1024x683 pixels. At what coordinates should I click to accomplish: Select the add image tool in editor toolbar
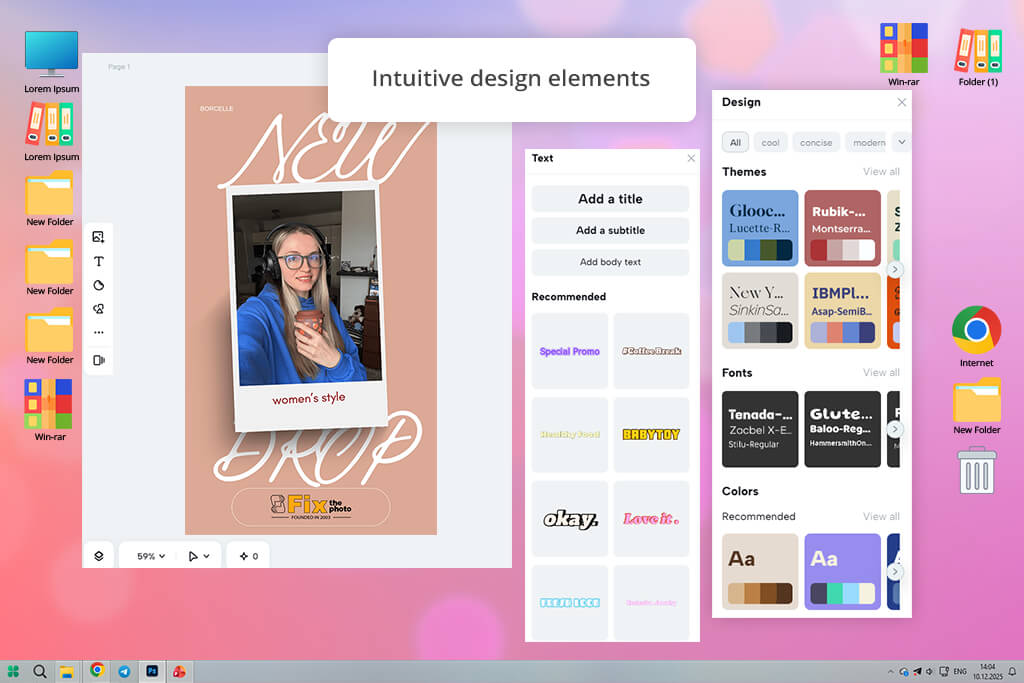coord(99,237)
